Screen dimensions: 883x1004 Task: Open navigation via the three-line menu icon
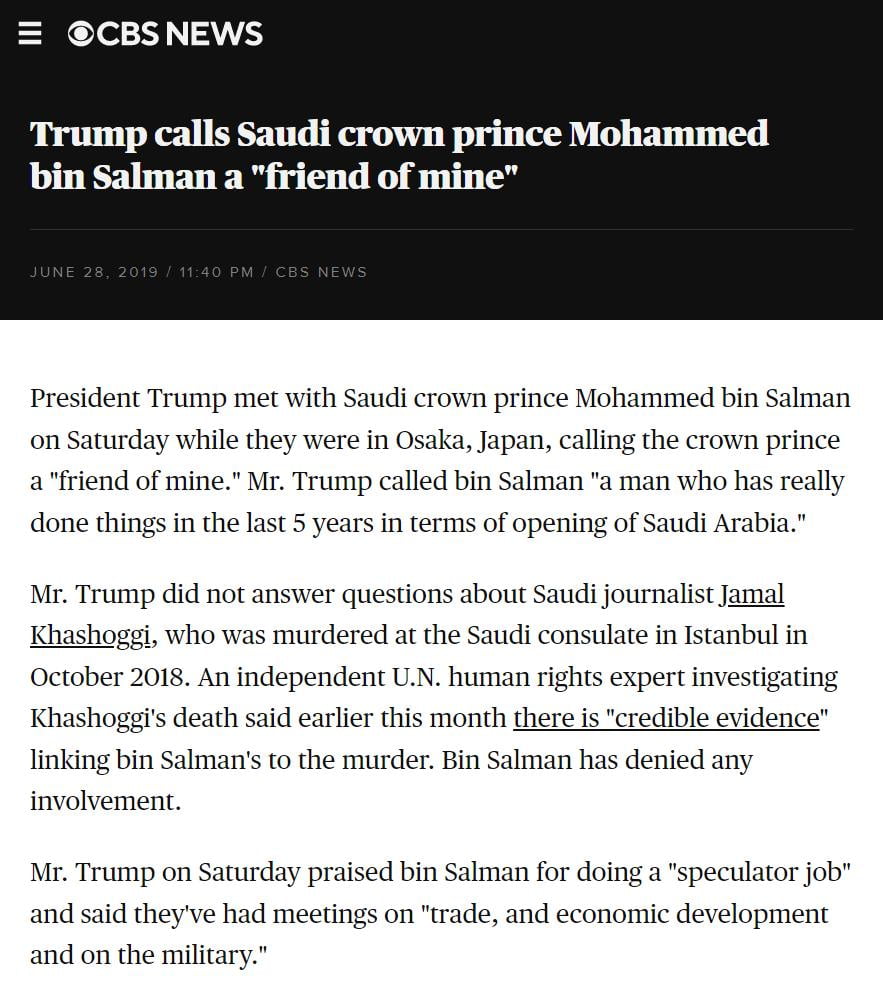point(30,33)
